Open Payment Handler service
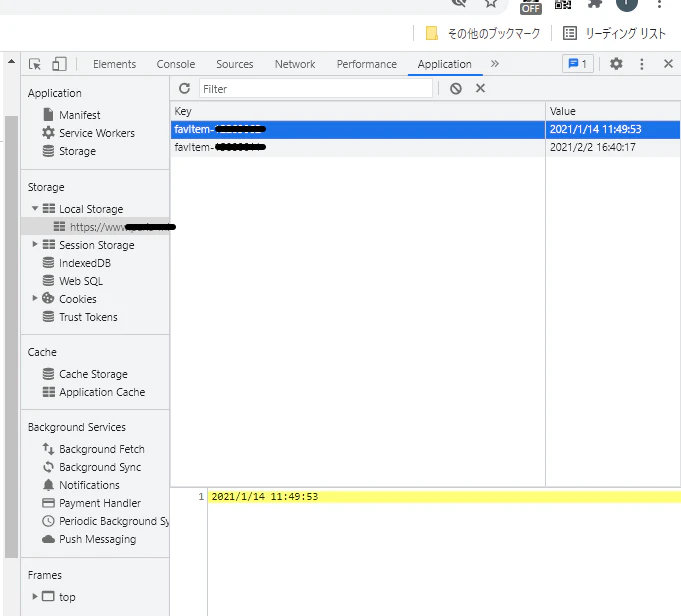Screen dimensions: 681x616 click(100, 503)
